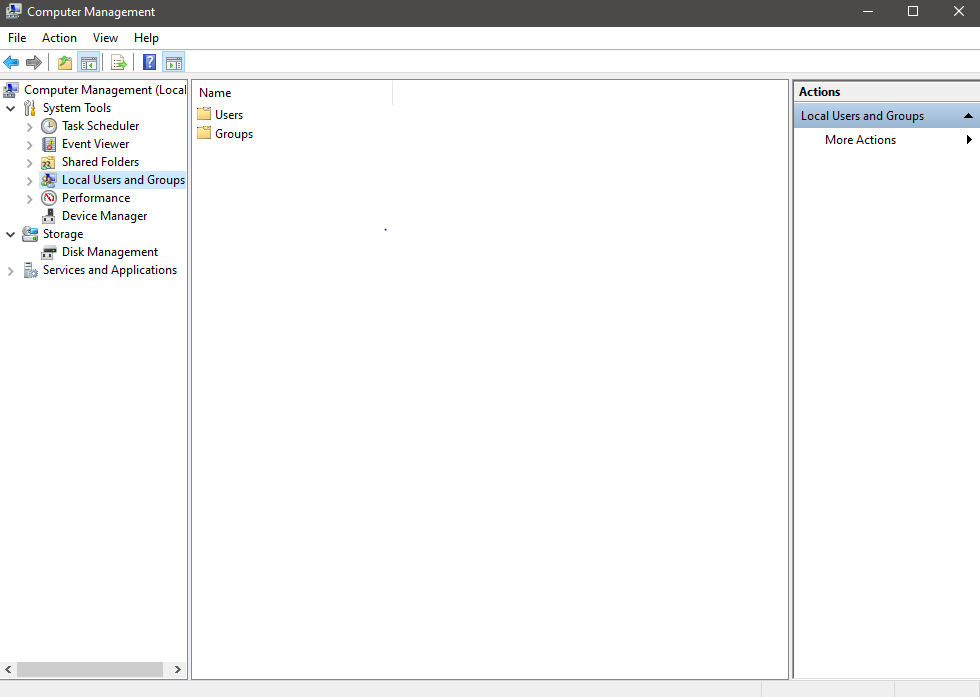Select the System Tools label

[77, 108]
